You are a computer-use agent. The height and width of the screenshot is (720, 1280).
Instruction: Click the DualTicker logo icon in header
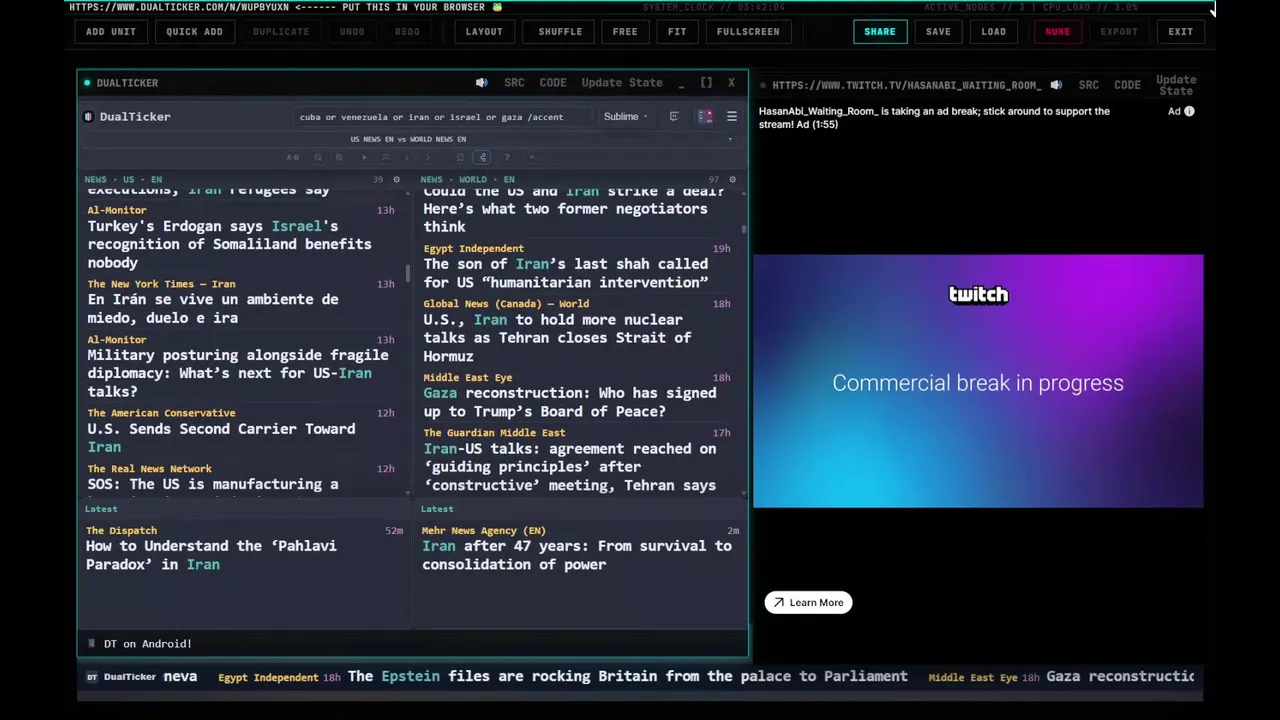coord(90,117)
